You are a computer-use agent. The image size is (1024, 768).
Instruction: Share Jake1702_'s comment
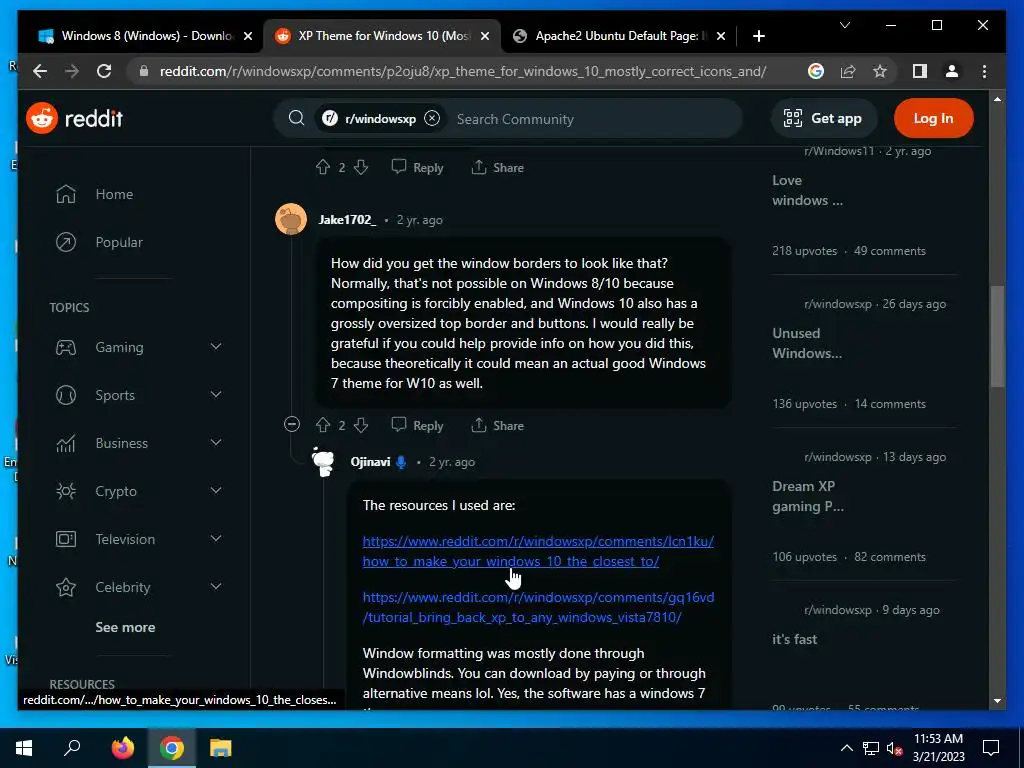coord(498,425)
